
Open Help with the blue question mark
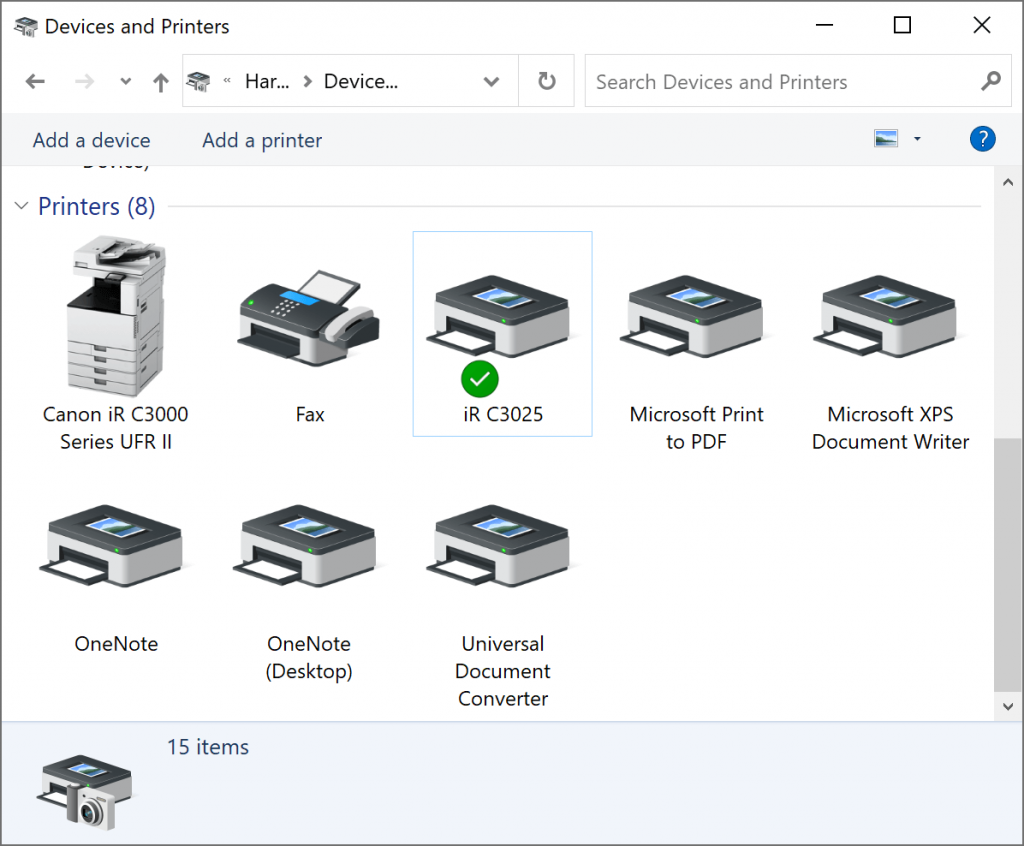click(982, 138)
